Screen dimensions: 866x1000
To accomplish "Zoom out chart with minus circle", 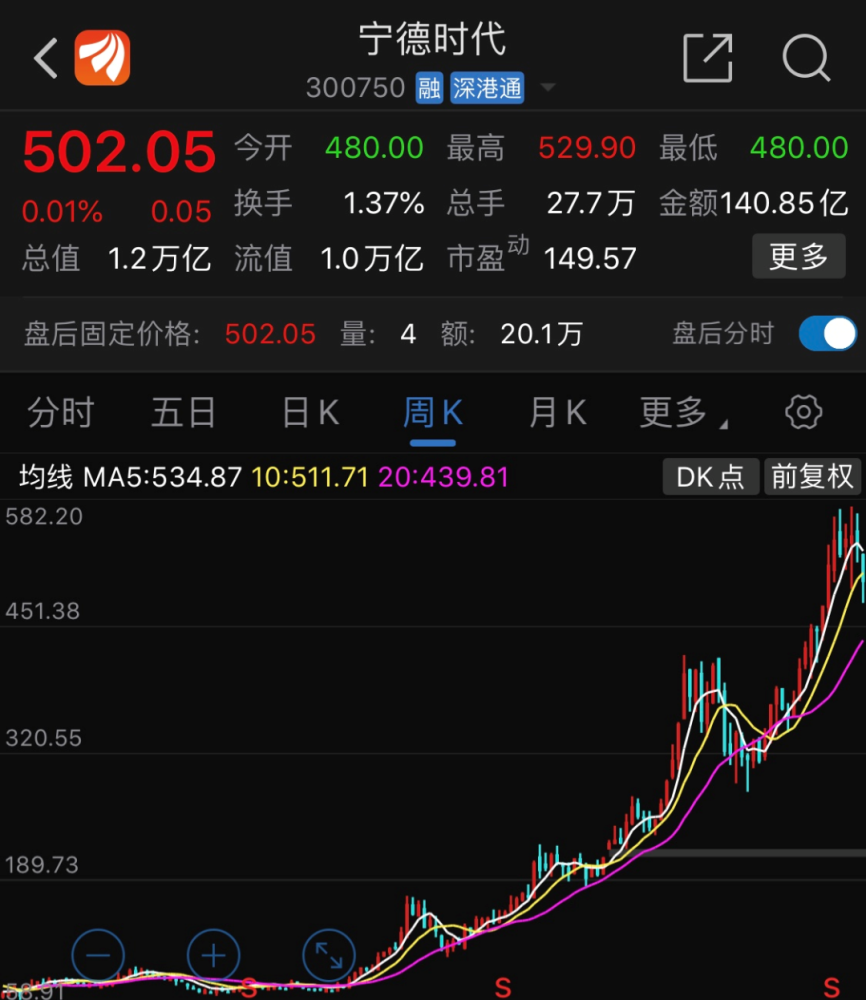I will [x=98, y=955].
